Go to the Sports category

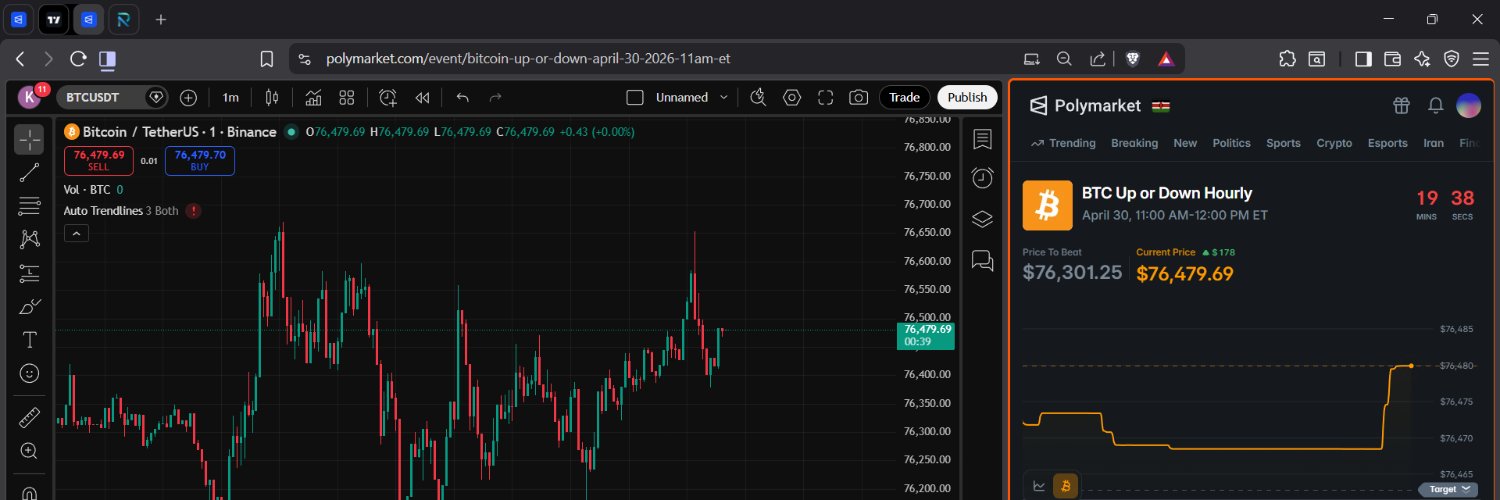(1284, 143)
